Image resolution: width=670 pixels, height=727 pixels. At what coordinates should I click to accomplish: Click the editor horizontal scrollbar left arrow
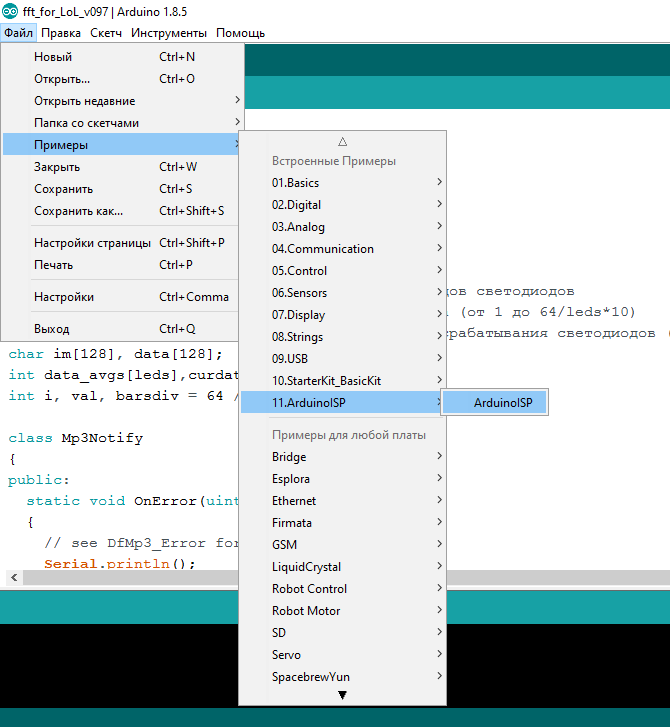click(13, 578)
